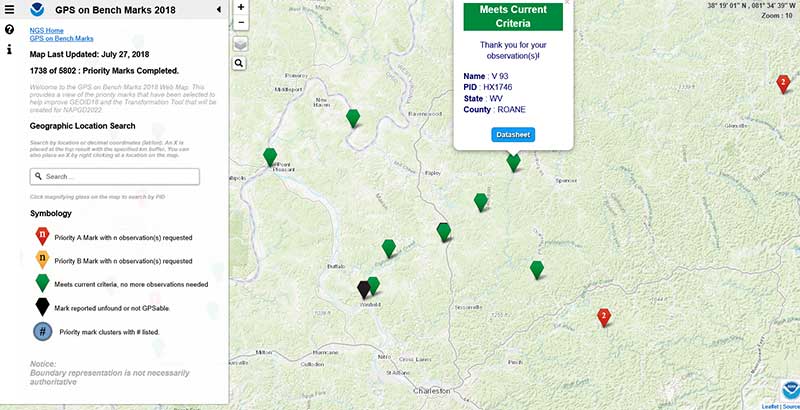800x410 pixels.
Task: Close the Meets Current Criteria popup
Action: coord(566,3)
